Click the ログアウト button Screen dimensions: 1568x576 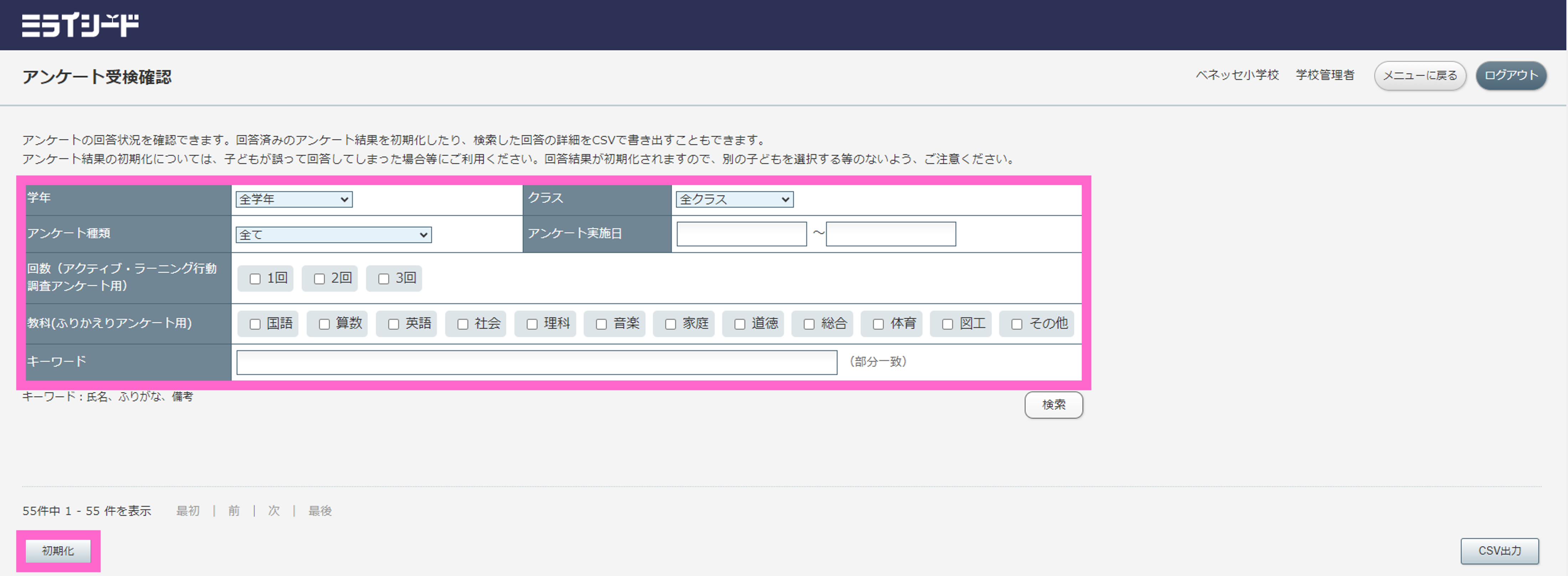(1511, 76)
